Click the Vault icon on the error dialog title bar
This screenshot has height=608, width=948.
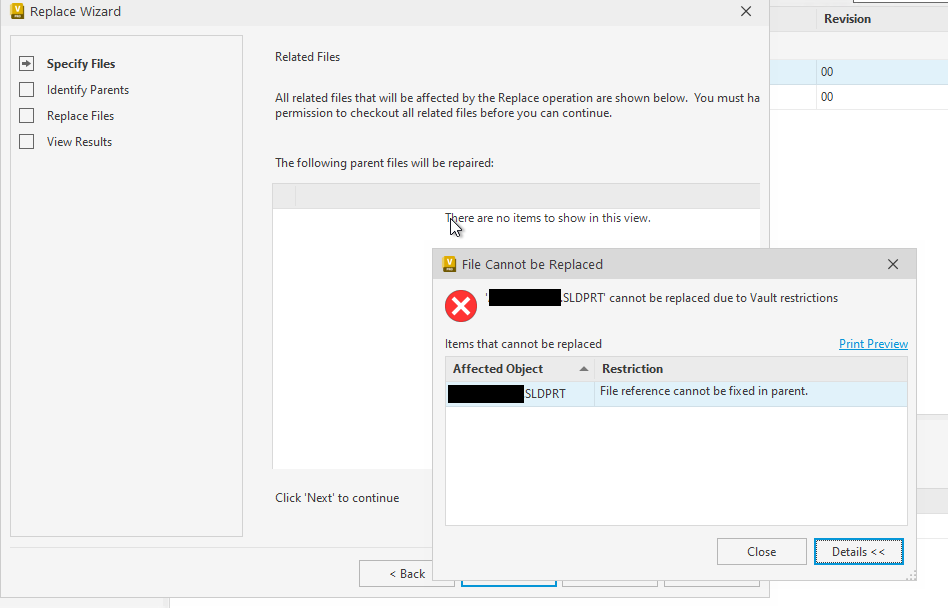pyautogui.click(x=449, y=263)
